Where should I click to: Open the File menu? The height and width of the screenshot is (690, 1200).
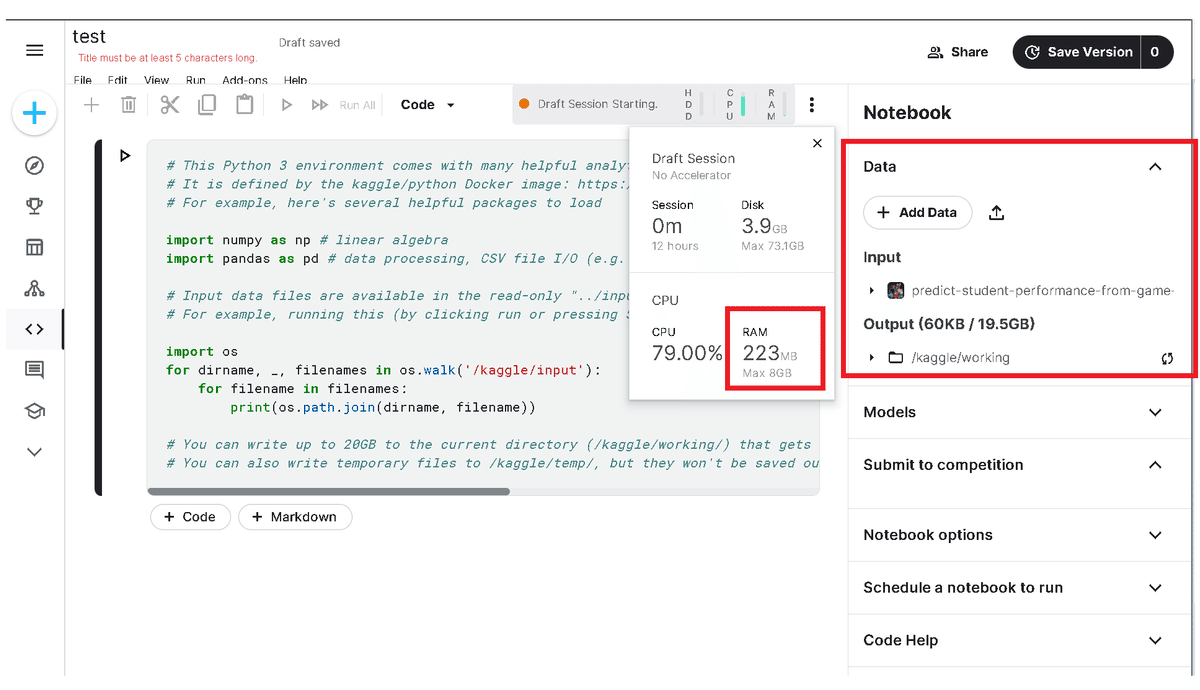pos(82,80)
